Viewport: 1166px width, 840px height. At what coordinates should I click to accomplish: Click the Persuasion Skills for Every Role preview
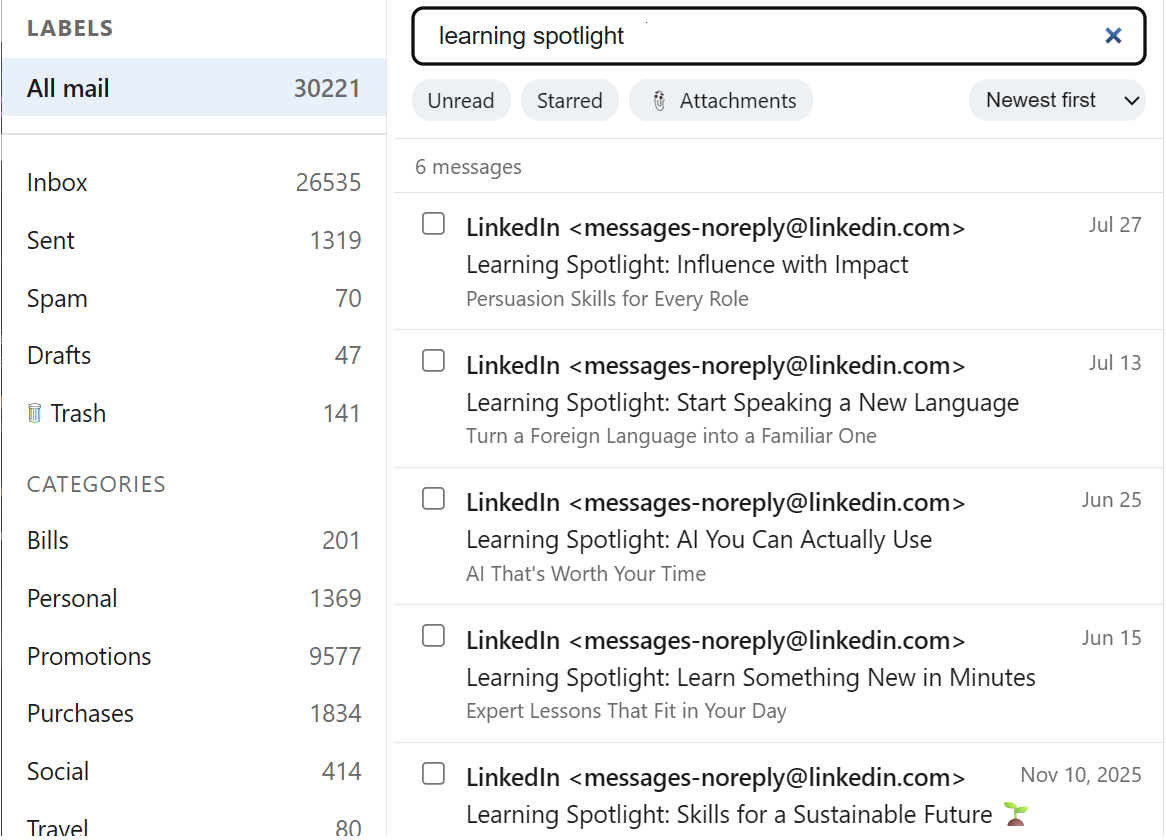[x=607, y=299]
